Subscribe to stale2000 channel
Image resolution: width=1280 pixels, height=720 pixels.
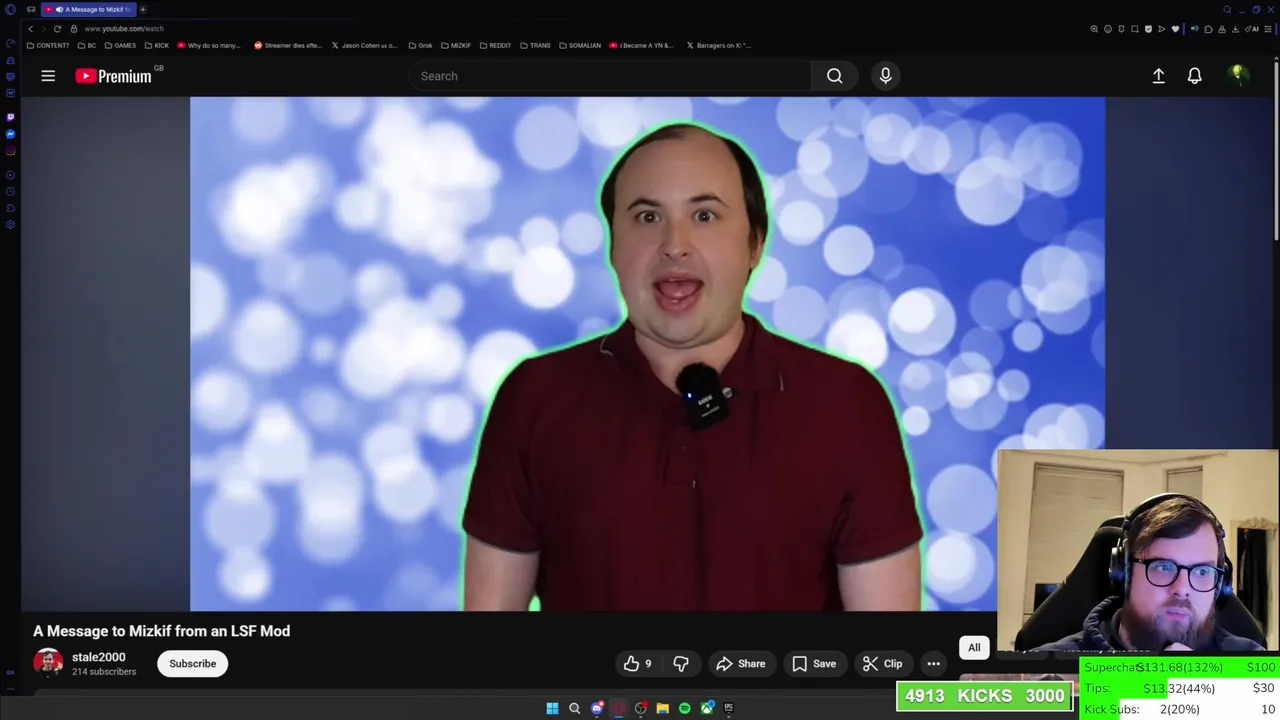[x=192, y=664]
